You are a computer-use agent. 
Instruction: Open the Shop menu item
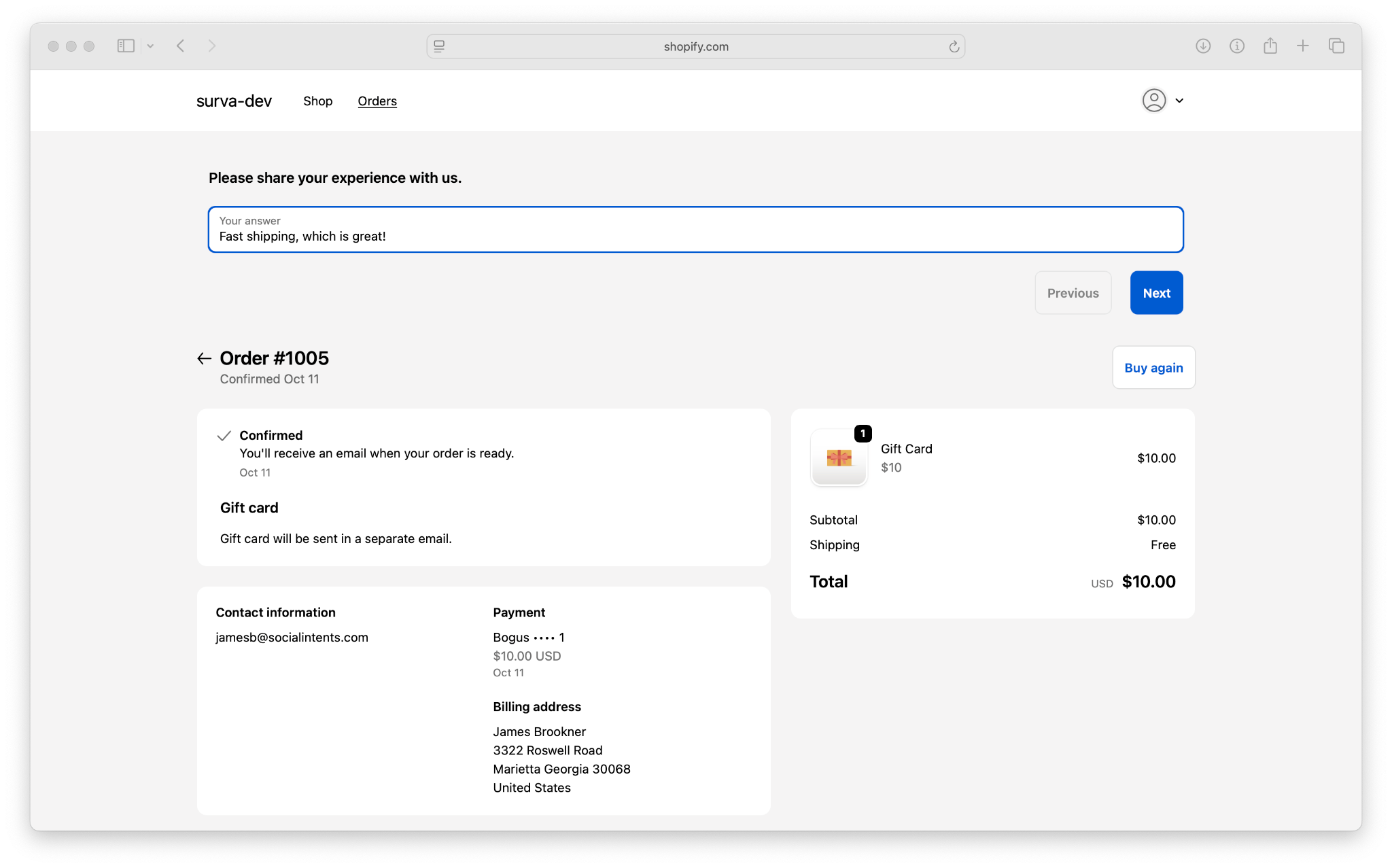click(317, 101)
